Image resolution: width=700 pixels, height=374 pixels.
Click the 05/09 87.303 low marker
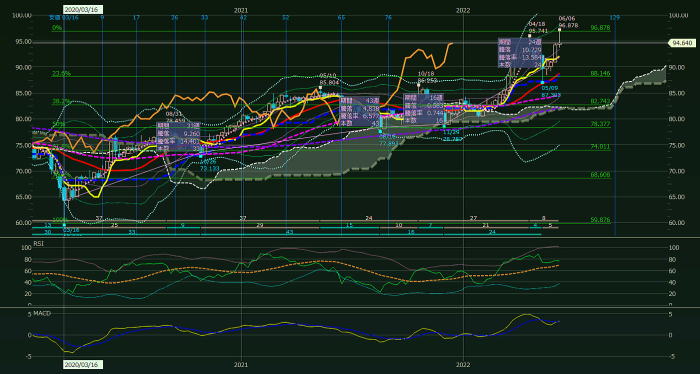coord(551,92)
